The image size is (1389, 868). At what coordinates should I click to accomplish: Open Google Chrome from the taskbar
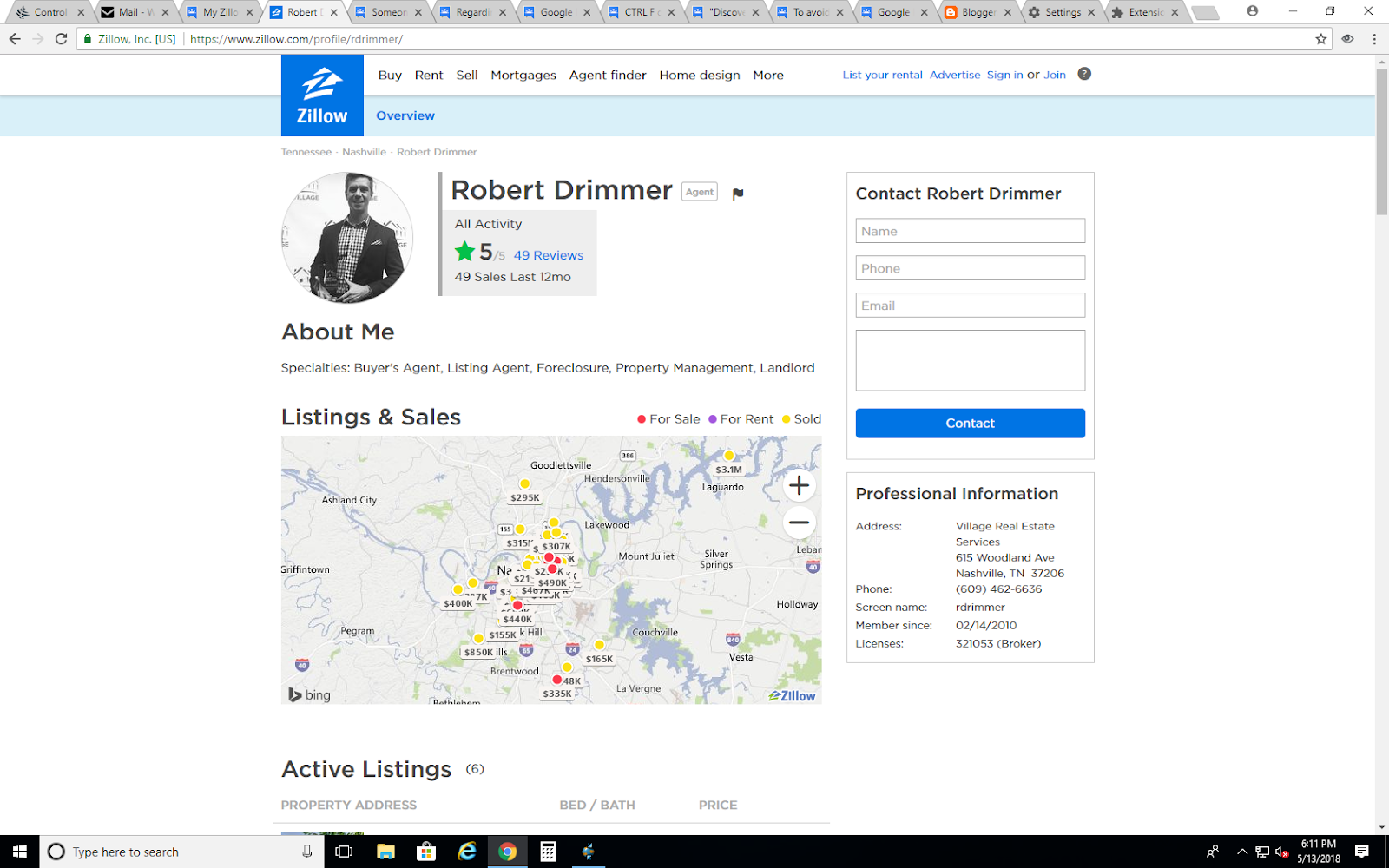click(x=508, y=852)
